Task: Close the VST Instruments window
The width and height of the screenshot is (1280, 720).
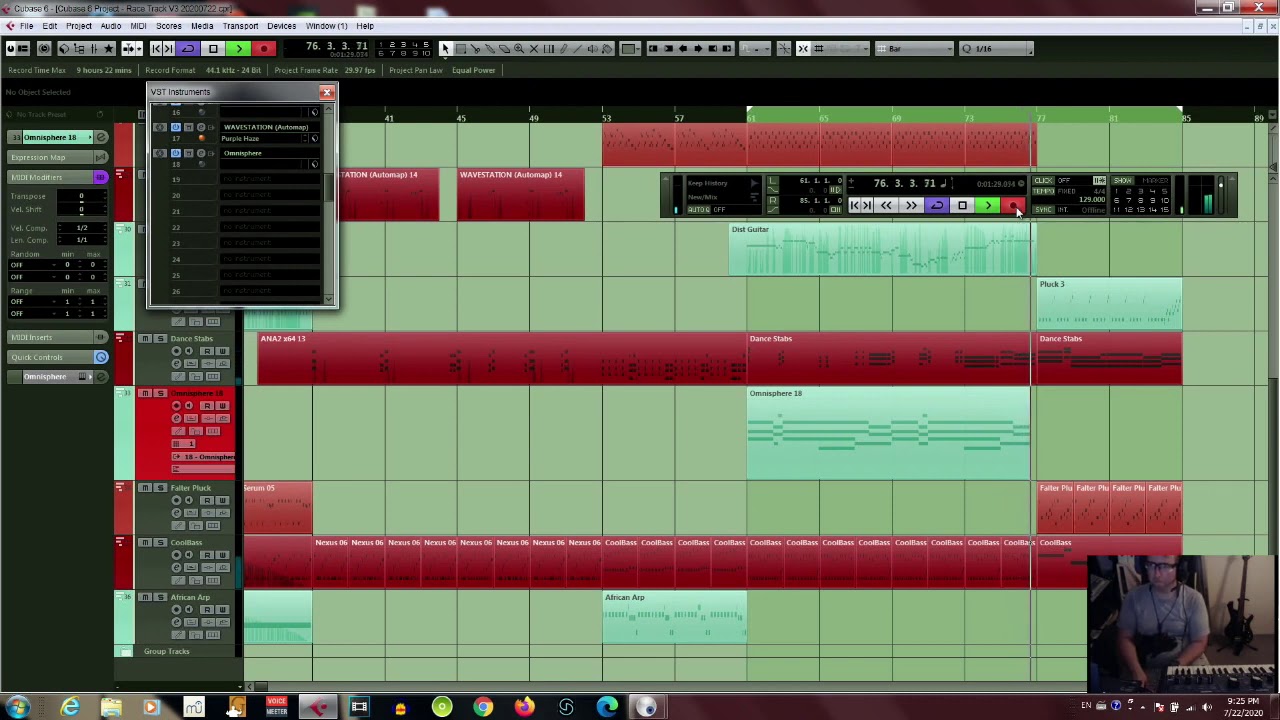Action: [x=327, y=92]
